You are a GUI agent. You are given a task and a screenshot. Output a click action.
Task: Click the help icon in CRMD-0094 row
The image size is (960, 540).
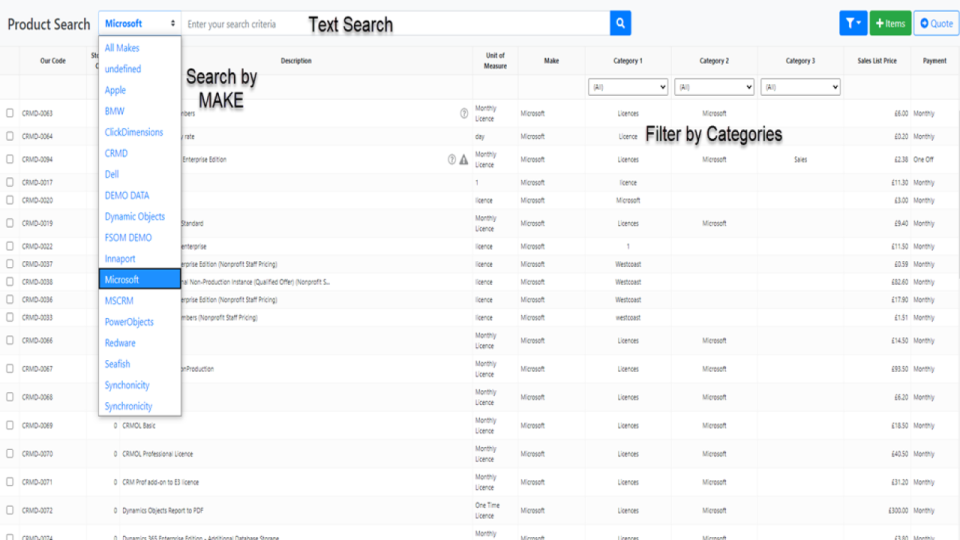pyautogui.click(x=452, y=159)
